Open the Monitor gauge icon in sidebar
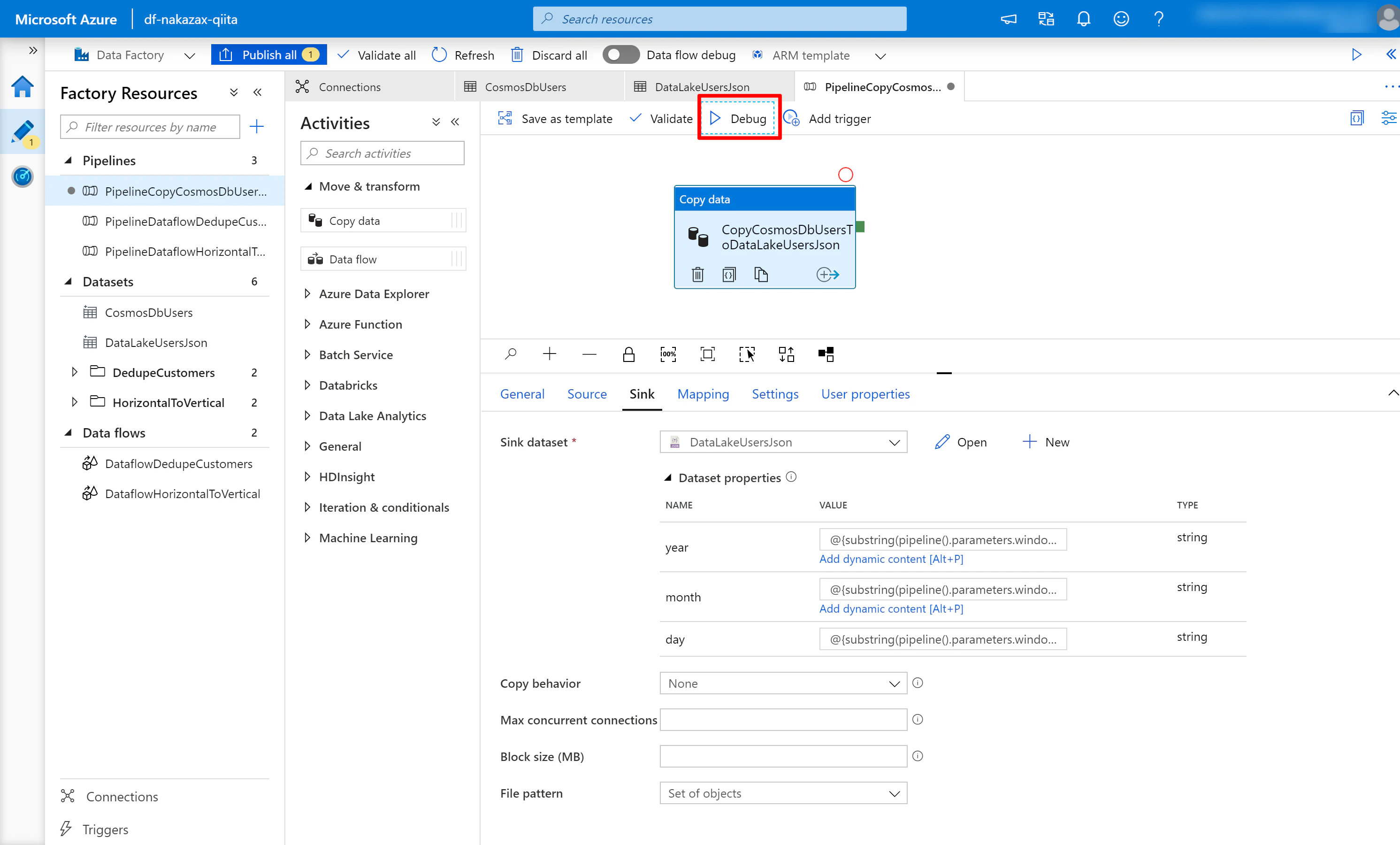Screen dimensions: 1400x845 22,176
